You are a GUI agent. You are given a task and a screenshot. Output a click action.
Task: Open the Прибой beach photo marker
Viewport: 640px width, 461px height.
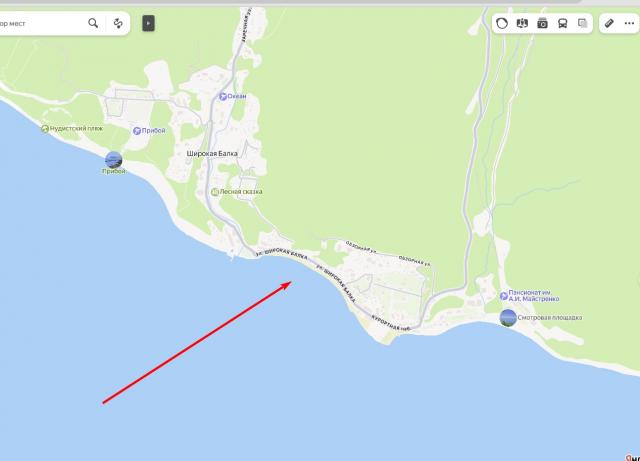[113, 160]
